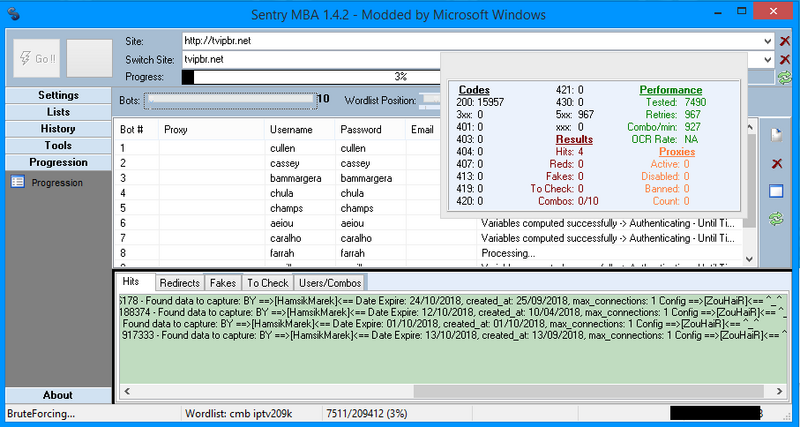Select bot row farrah showing Processing...

pyautogui.click(x=429, y=253)
